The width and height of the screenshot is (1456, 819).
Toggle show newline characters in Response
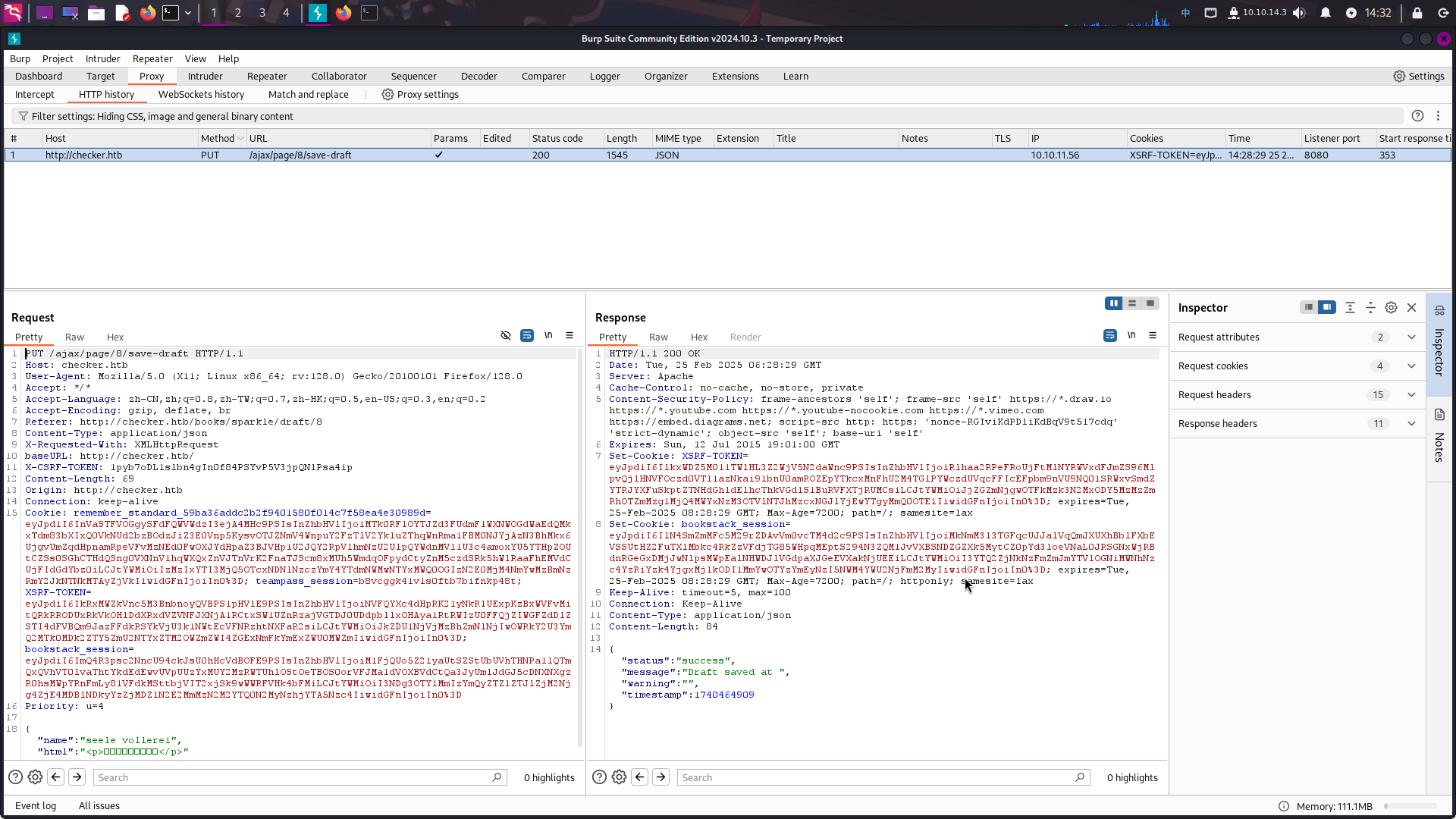(x=1131, y=336)
